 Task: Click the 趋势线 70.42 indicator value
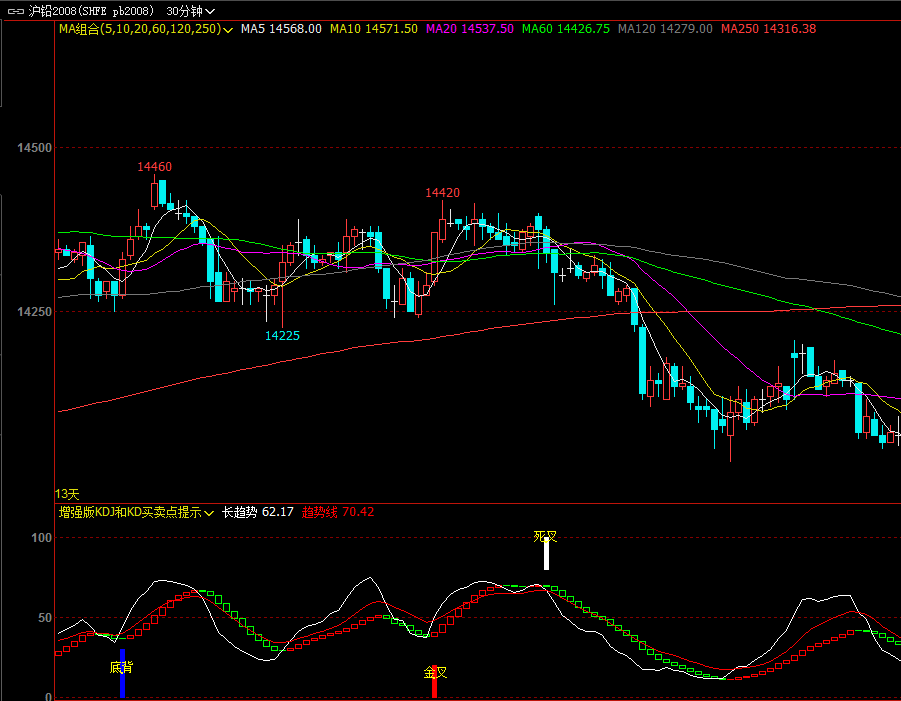[338, 512]
